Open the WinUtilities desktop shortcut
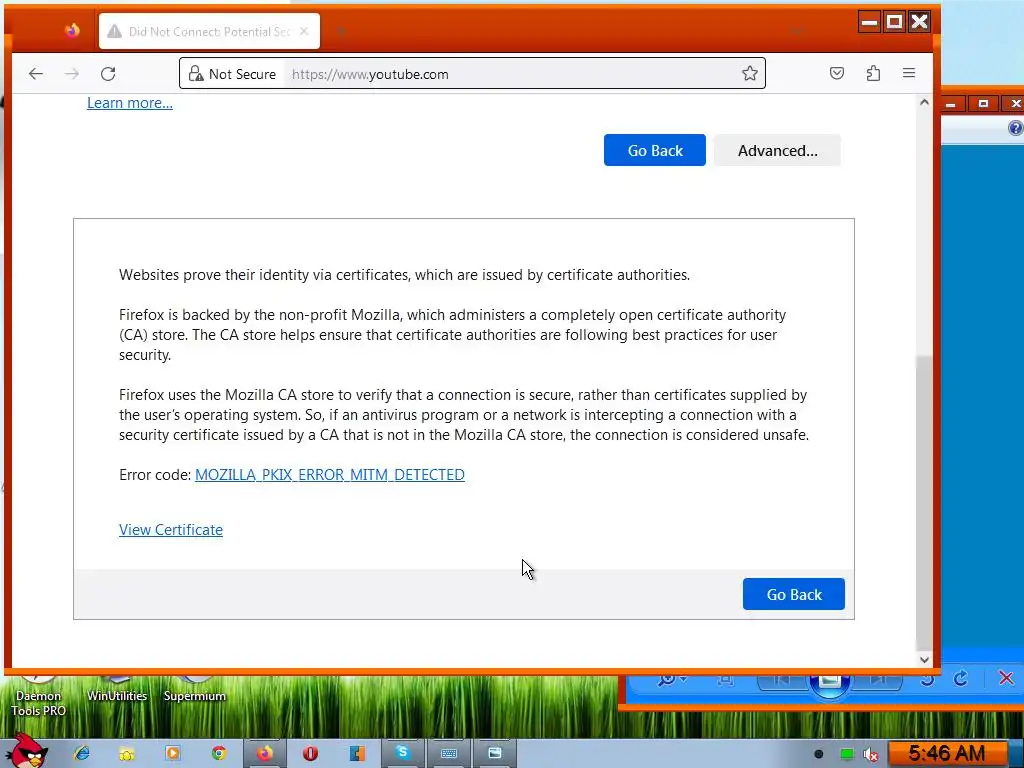The height and width of the screenshot is (768, 1024). (x=118, y=689)
